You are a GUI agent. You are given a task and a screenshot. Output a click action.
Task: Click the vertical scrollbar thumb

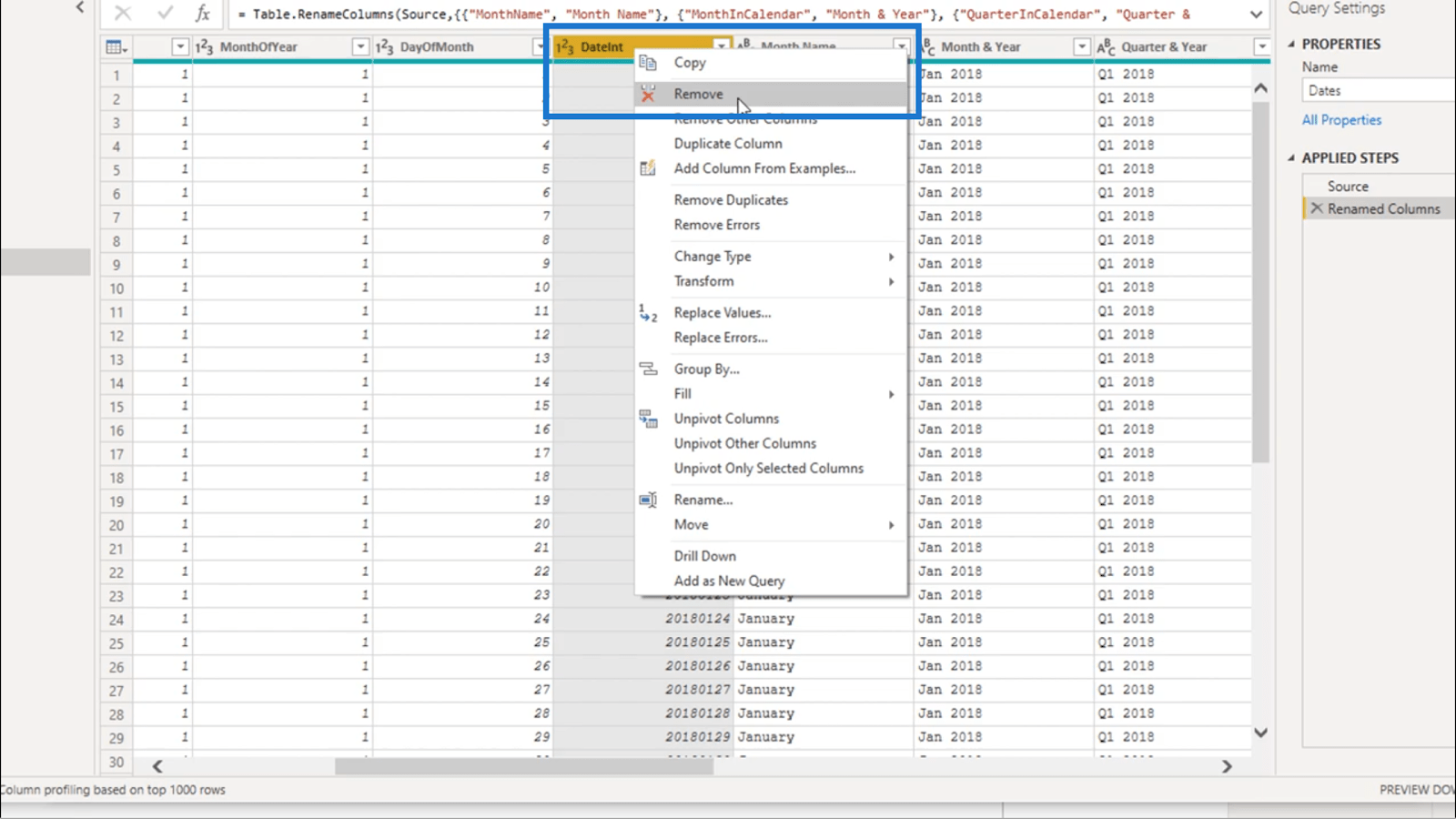1260,282
